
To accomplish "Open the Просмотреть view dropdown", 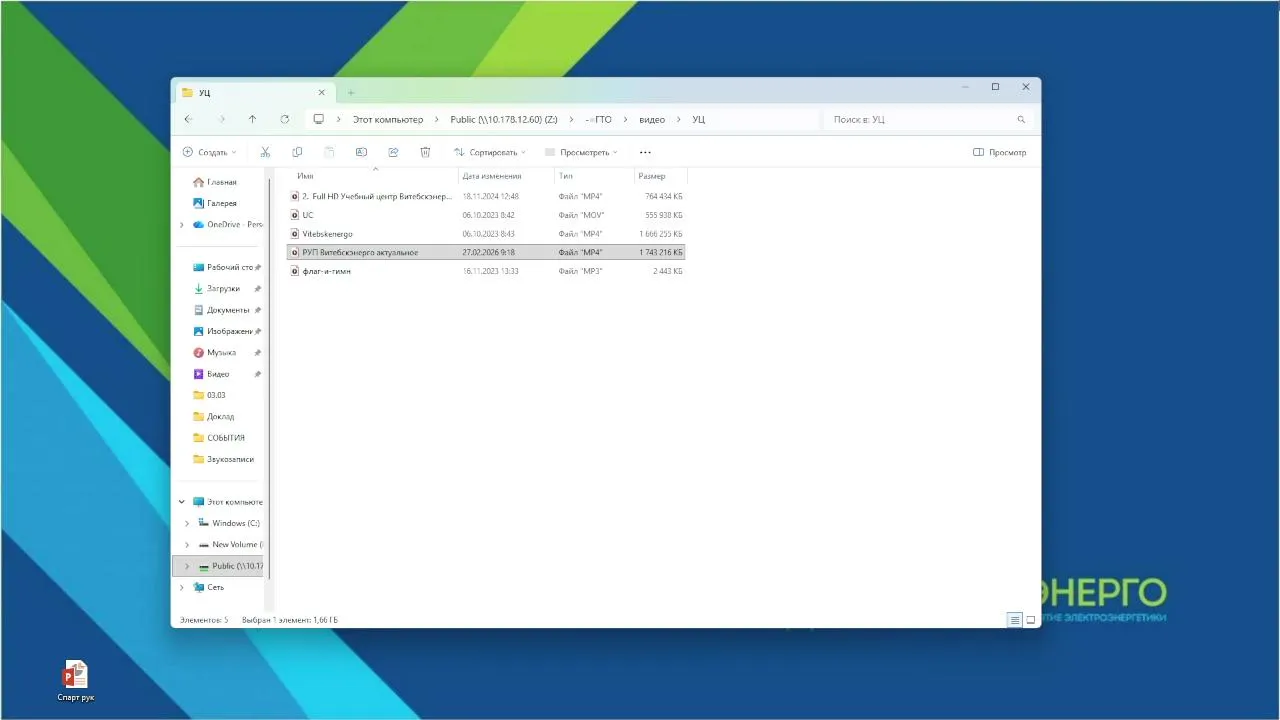I will click(581, 152).
